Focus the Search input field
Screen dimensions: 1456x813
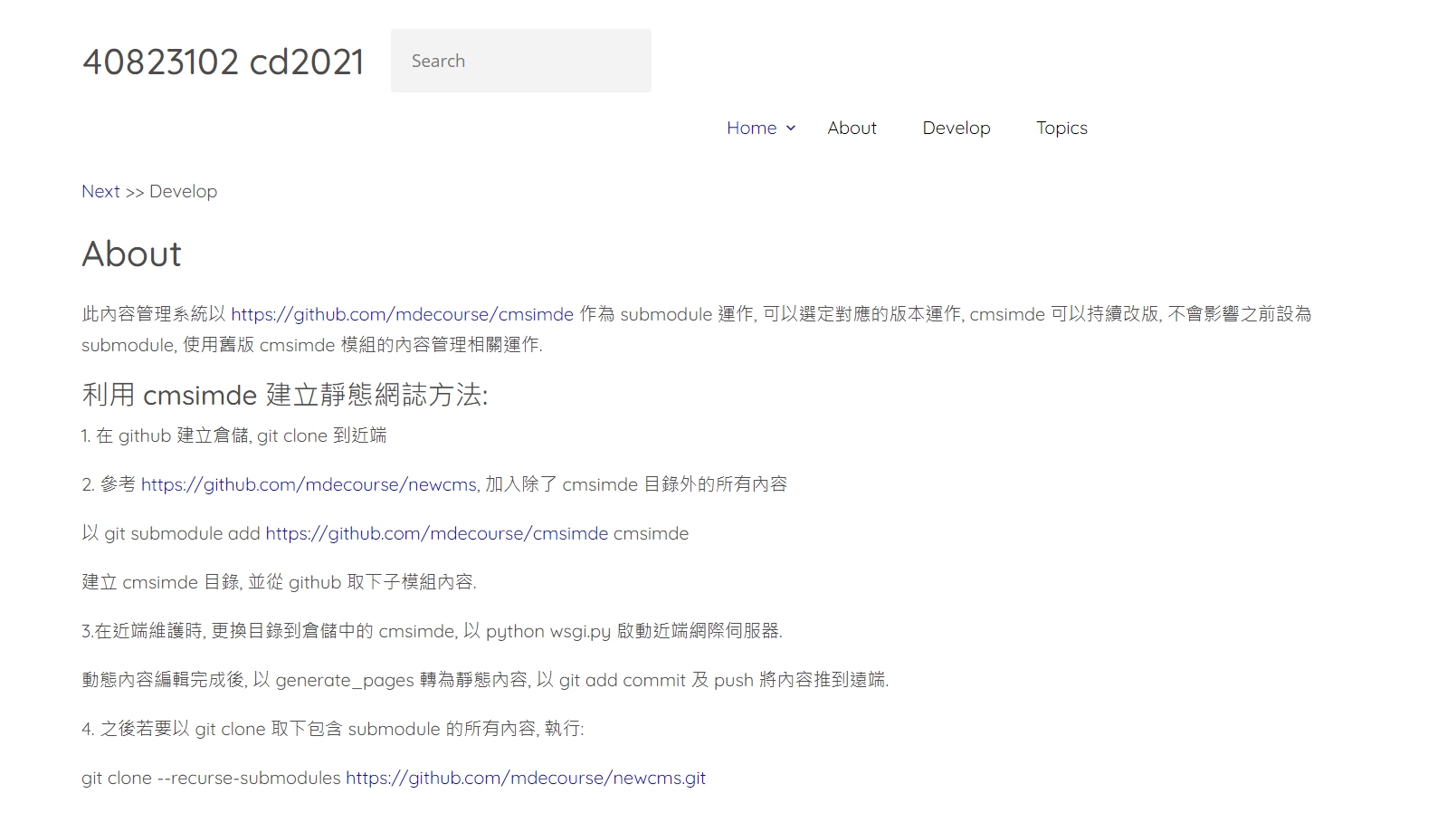[x=520, y=61]
